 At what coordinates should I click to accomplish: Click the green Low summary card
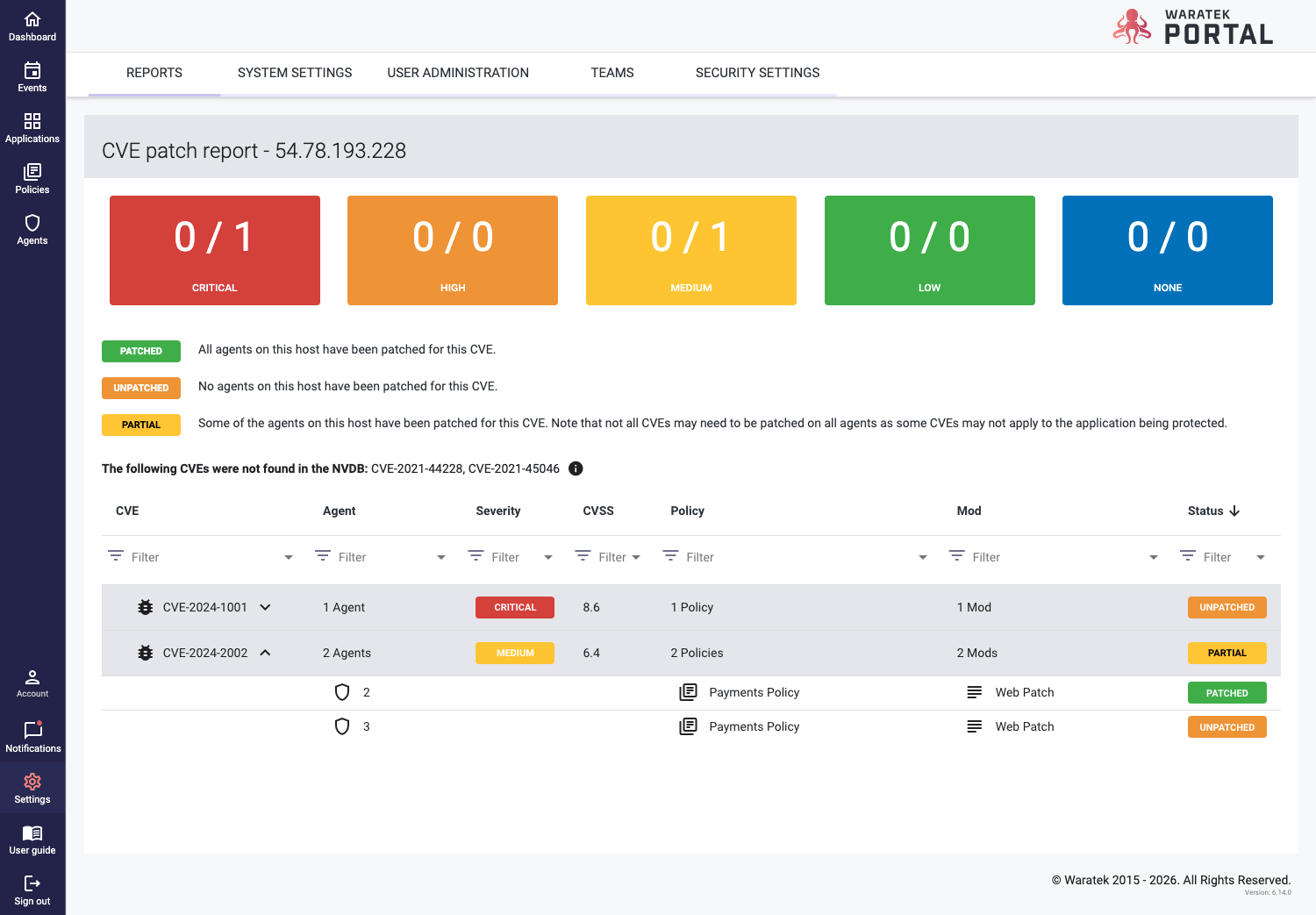coord(930,250)
